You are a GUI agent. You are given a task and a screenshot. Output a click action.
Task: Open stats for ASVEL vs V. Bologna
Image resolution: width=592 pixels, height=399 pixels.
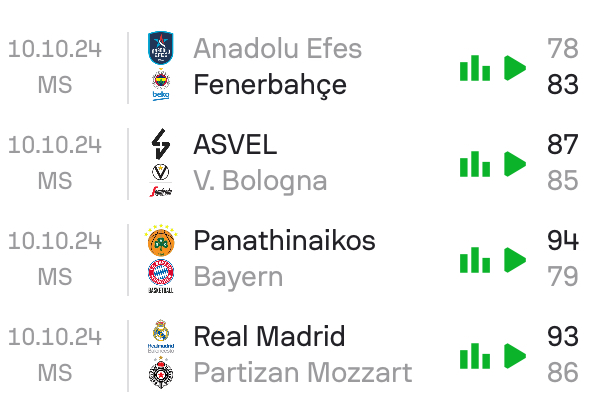pyautogui.click(x=475, y=164)
